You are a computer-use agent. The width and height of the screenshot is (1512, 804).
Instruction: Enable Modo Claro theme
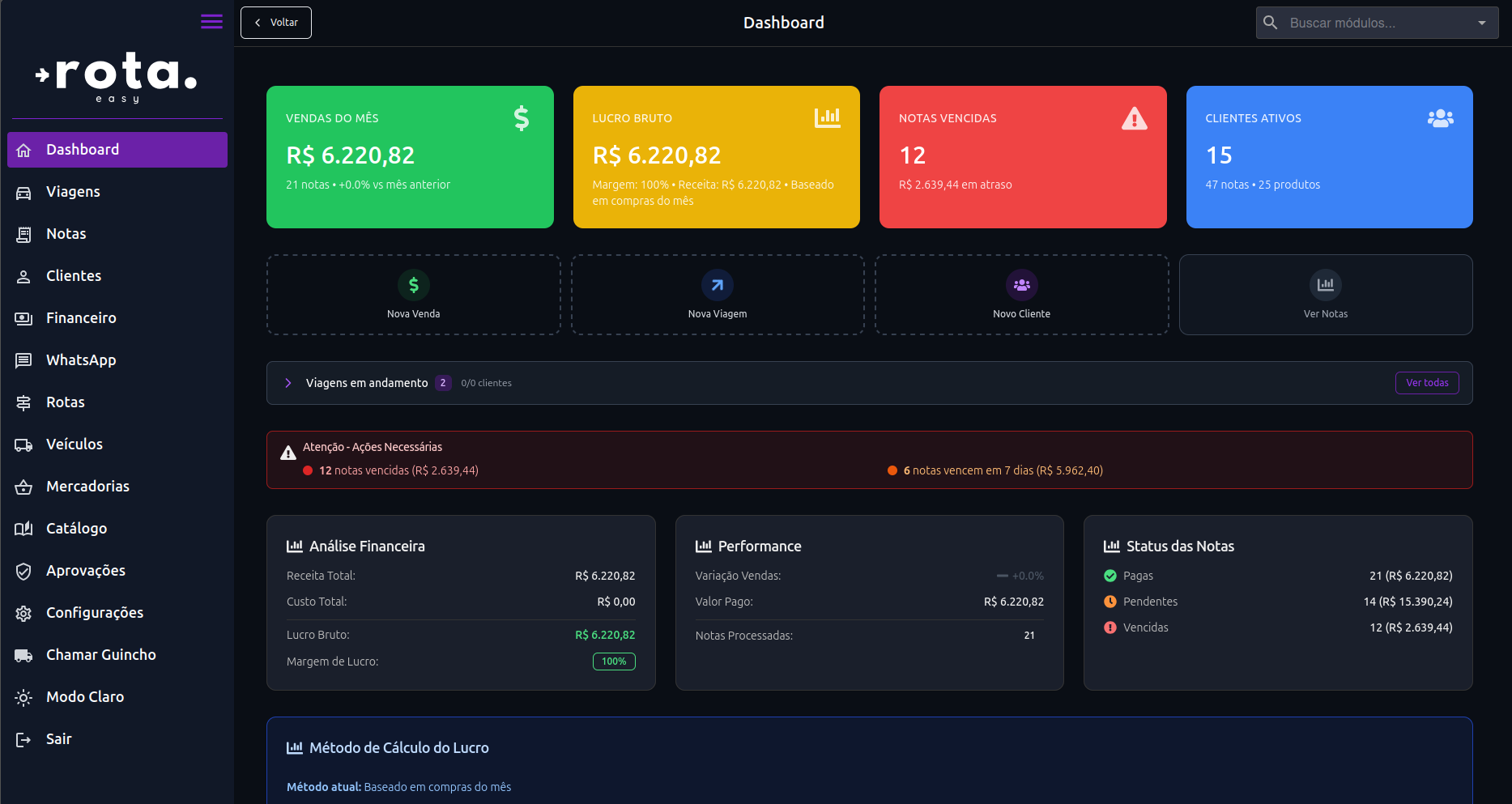(84, 696)
